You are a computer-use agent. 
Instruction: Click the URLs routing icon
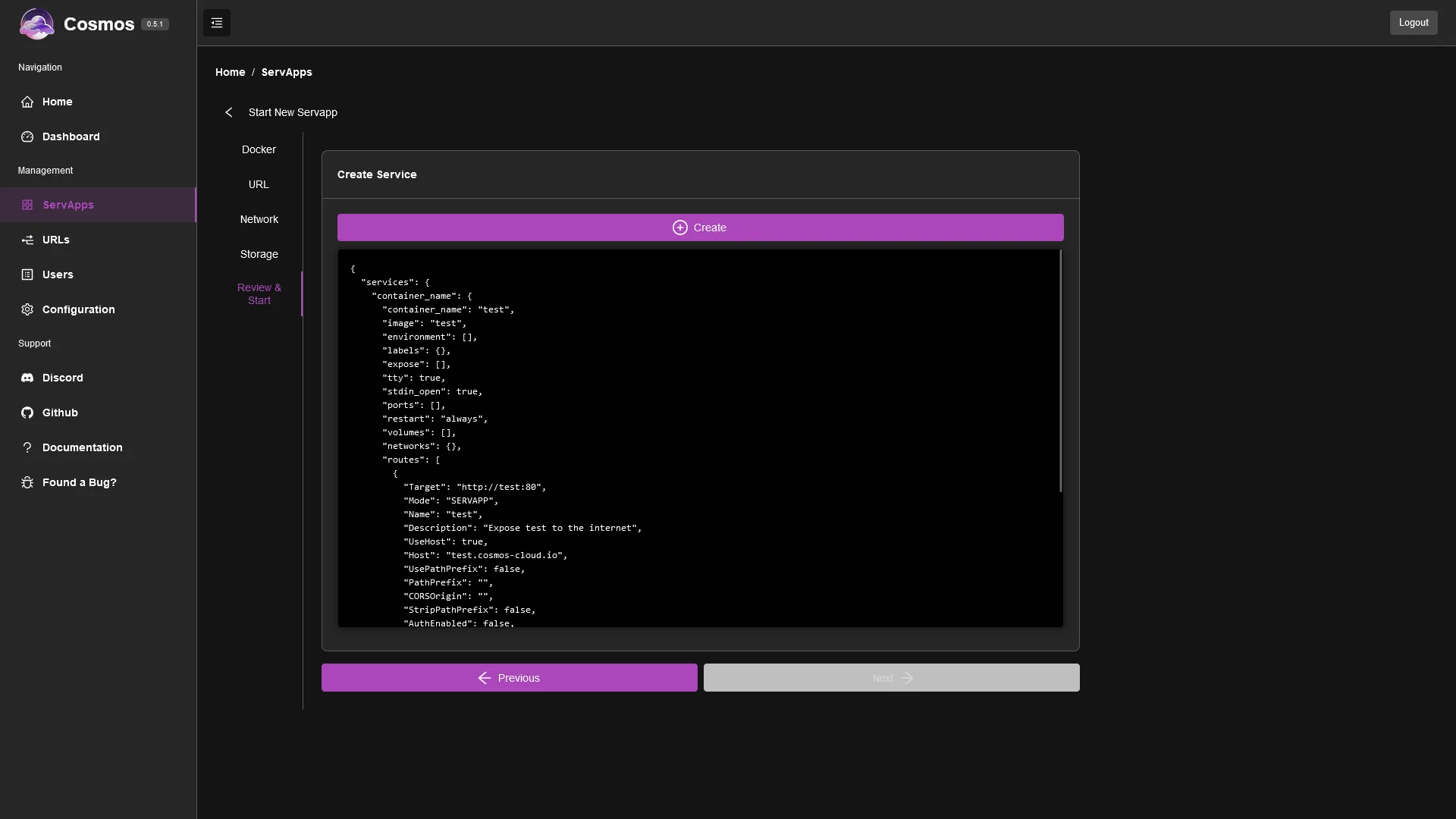click(x=27, y=240)
